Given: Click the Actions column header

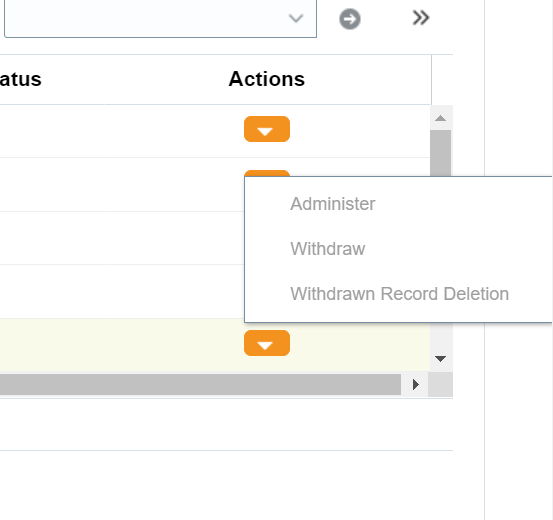Looking at the screenshot, I should click(267, 79).
